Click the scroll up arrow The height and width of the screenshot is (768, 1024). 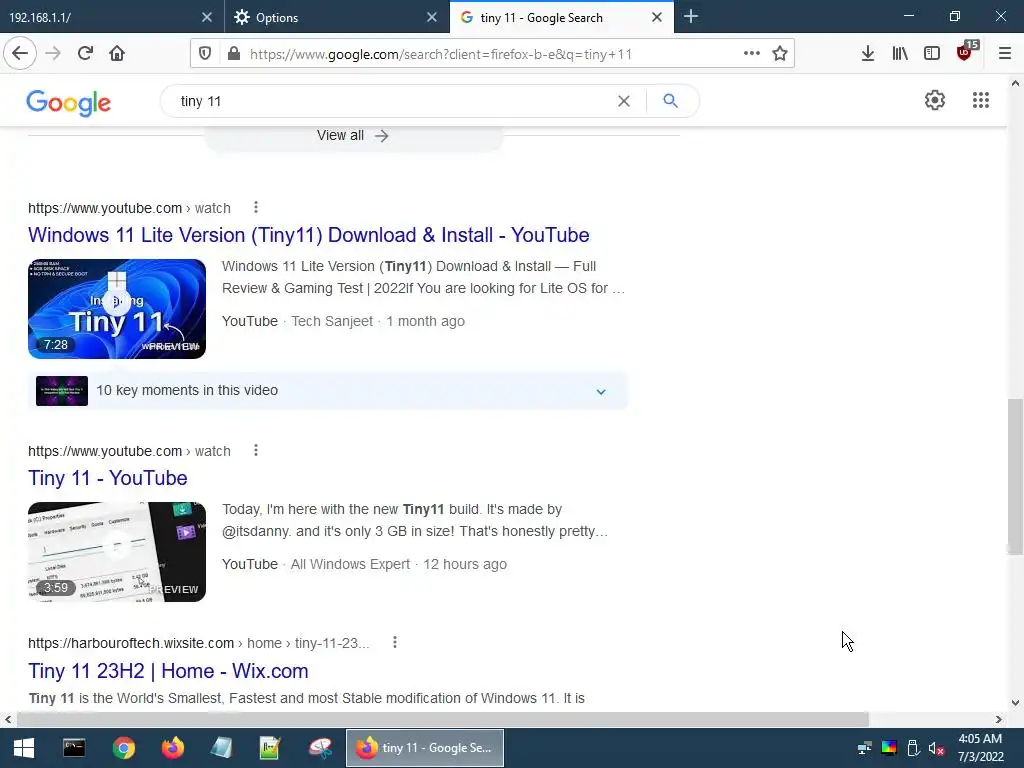[1015, 83]
